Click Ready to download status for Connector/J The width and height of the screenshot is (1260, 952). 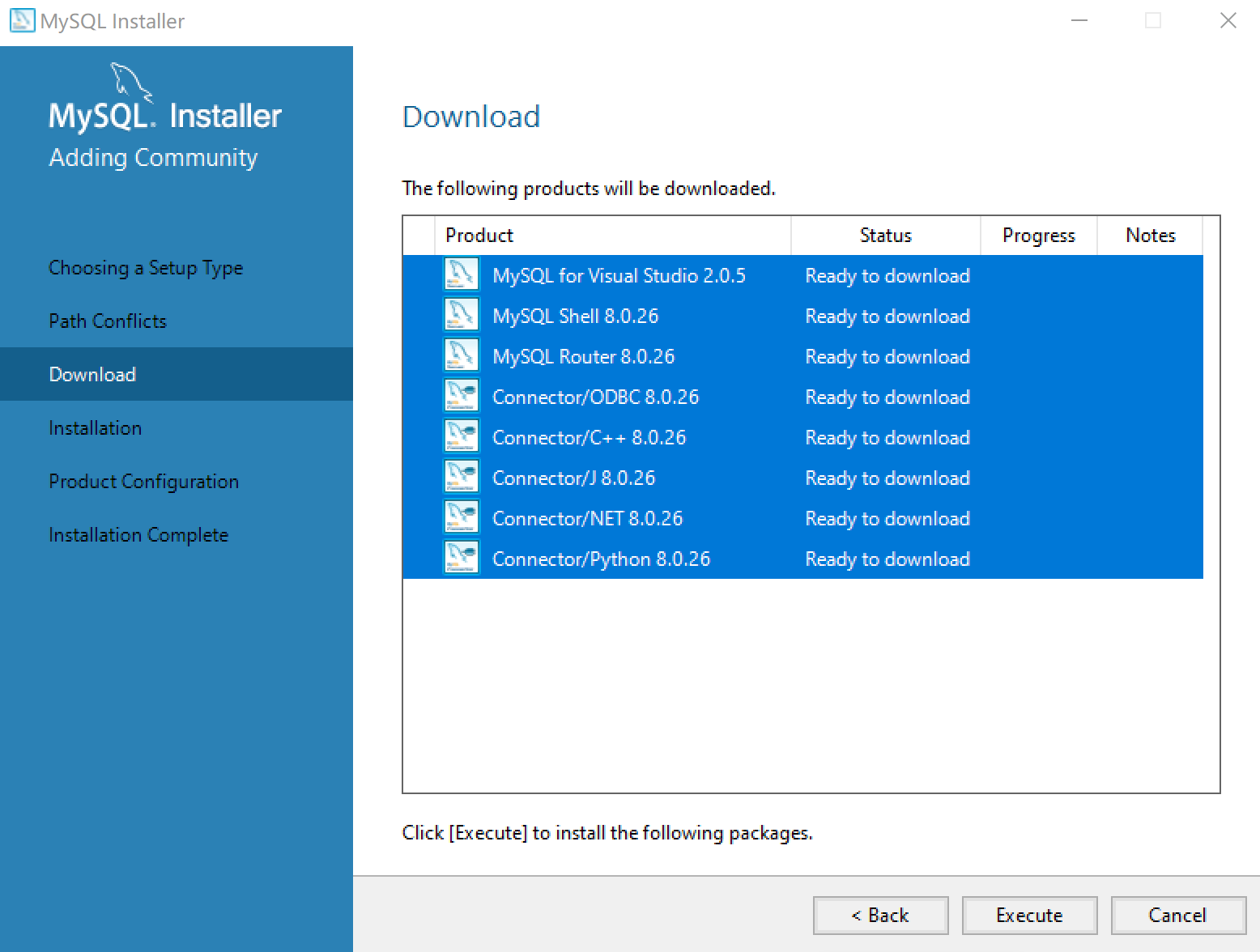(x=888, y=478)
